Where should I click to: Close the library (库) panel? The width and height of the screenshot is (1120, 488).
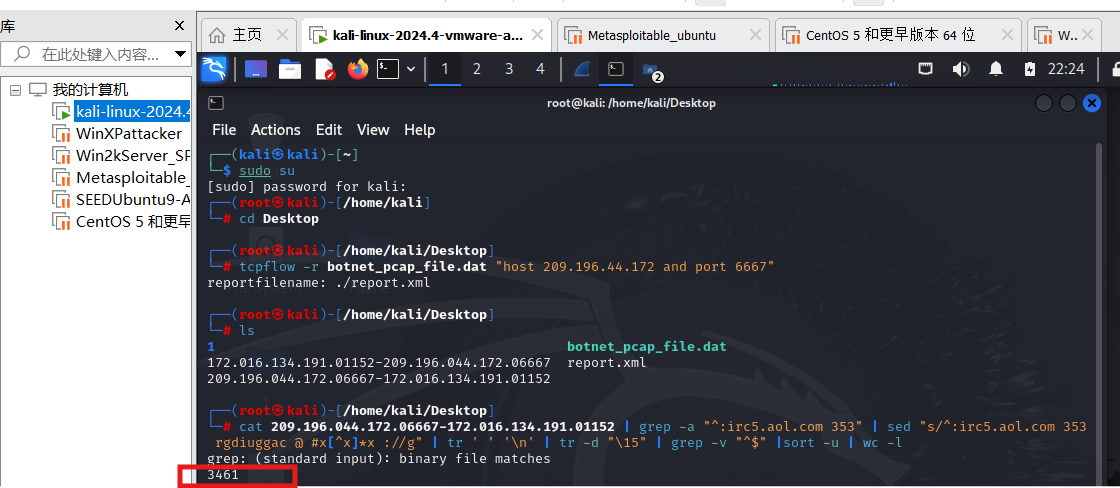(x=180, y=26)
